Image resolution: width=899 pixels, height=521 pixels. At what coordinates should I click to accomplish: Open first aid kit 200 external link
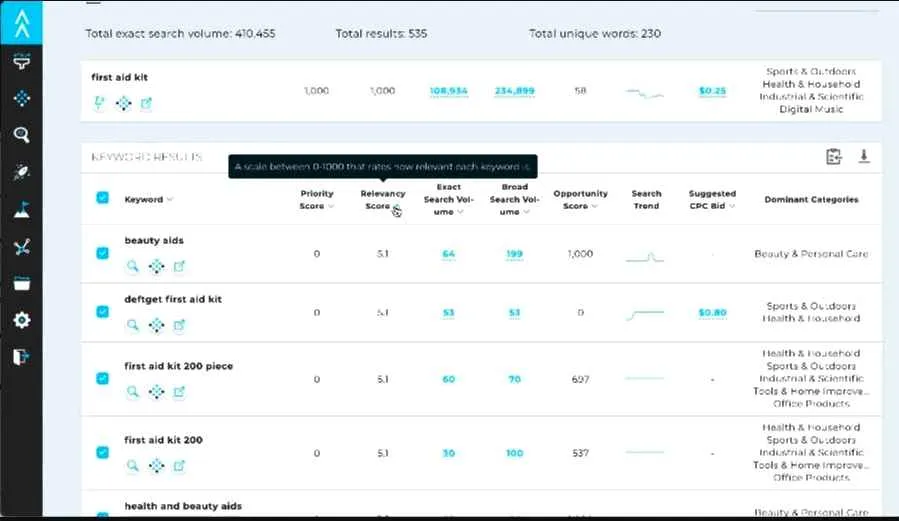(x=179, y=465)
